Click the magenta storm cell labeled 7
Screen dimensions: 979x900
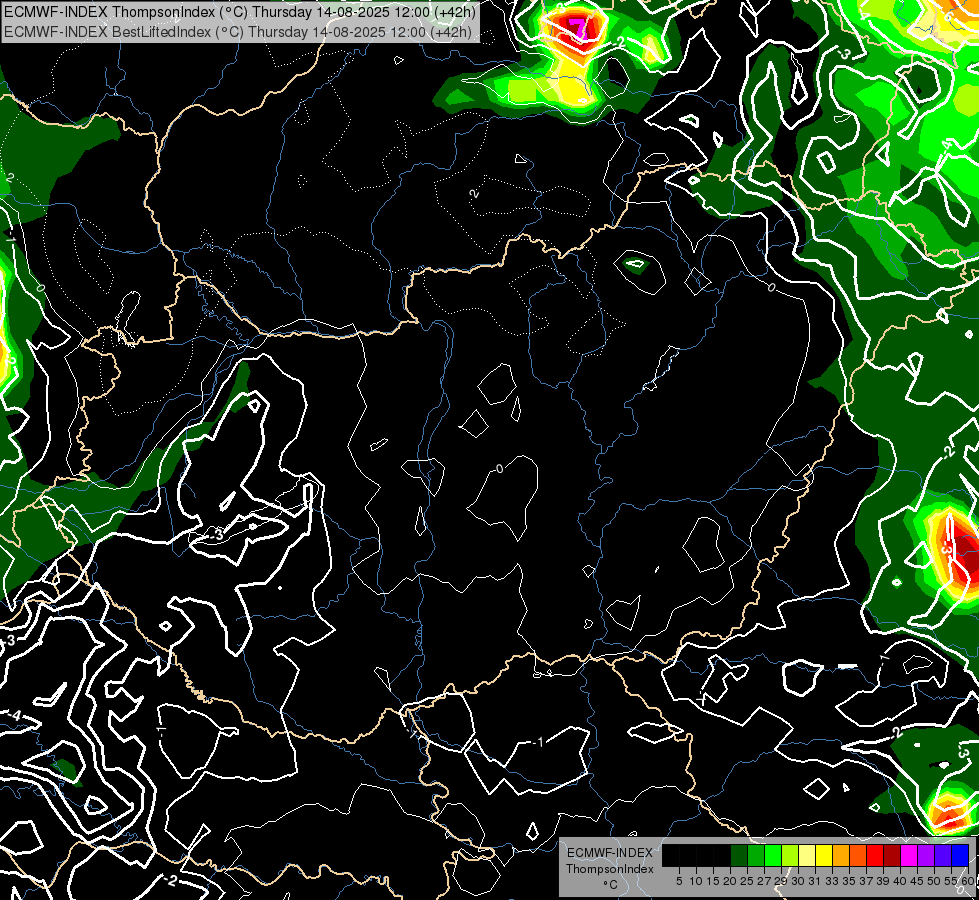tap(578, 28)
